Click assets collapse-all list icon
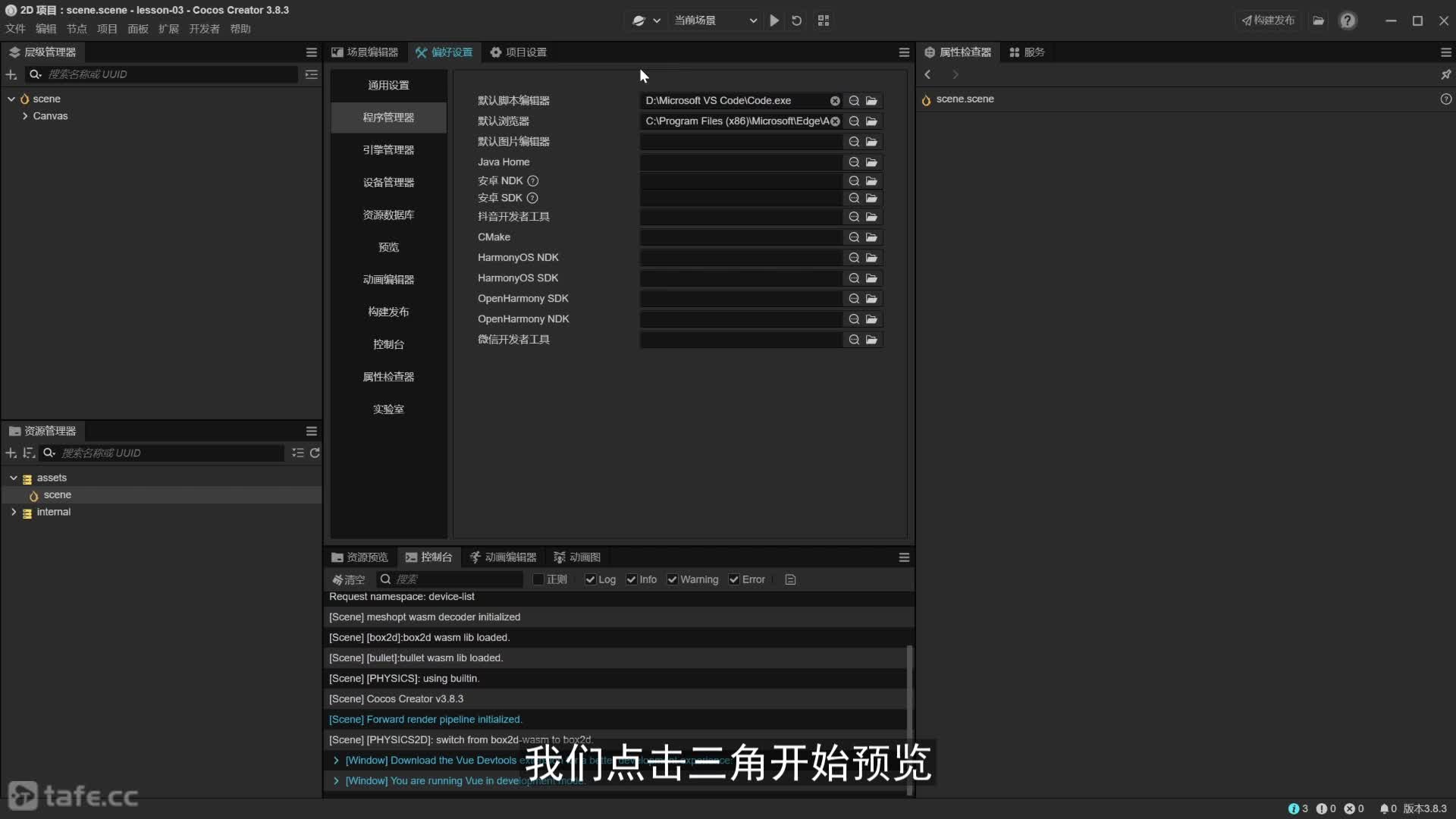Image resolution: width=1456 pixels, height=819 pixels. coord(298,453)
